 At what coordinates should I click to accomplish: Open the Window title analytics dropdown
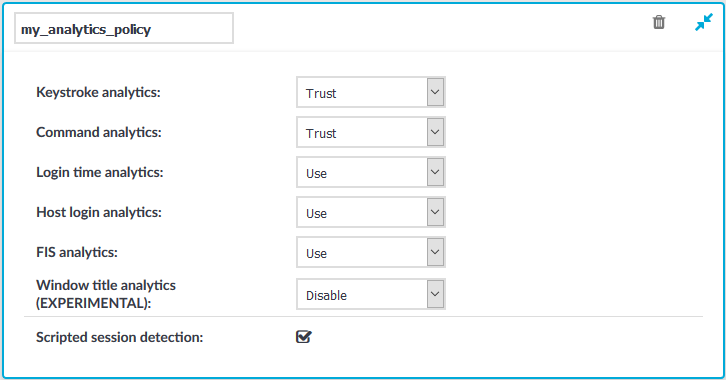coord(370,294)
